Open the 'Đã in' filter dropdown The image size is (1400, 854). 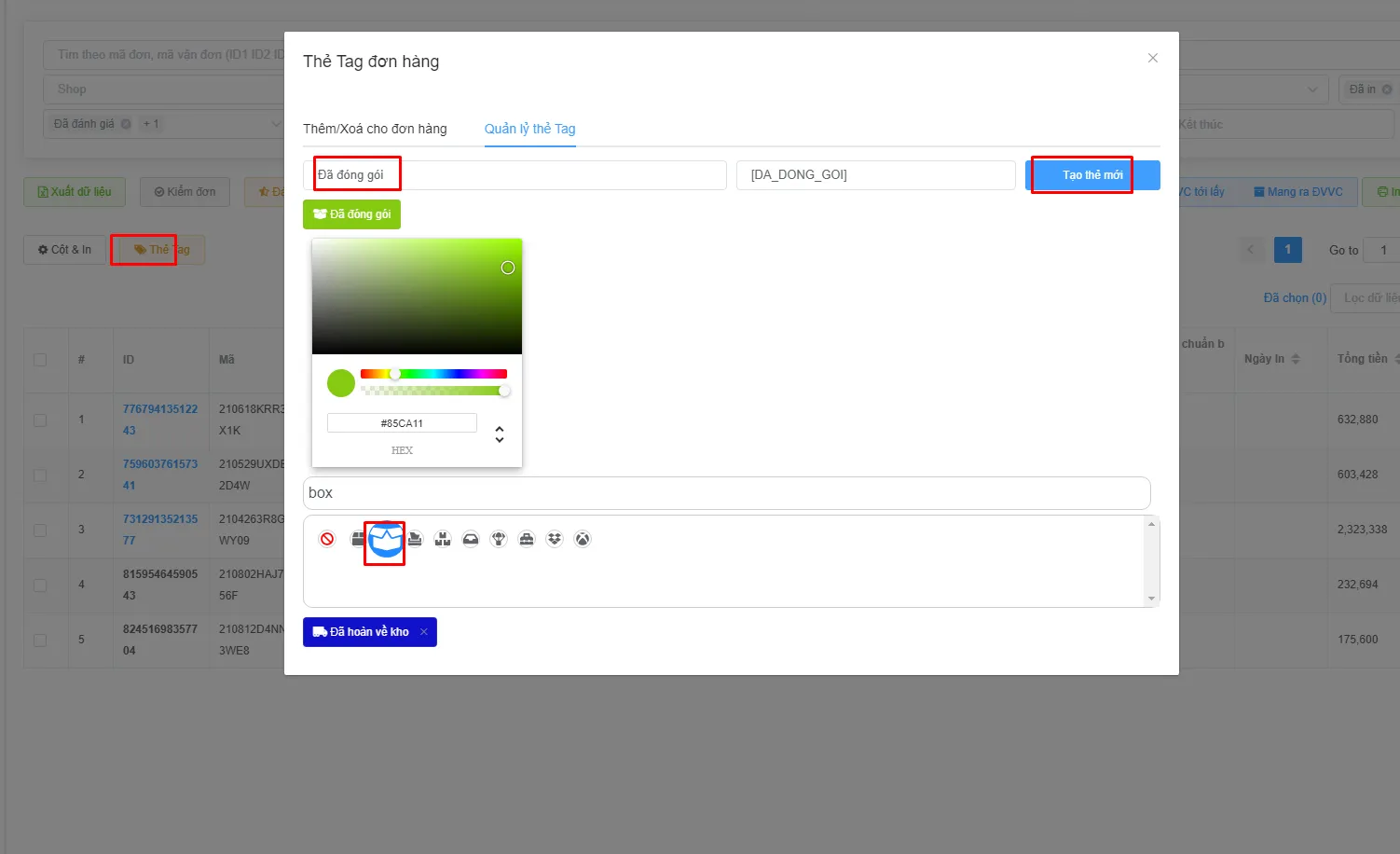(x=1368, y=90)
